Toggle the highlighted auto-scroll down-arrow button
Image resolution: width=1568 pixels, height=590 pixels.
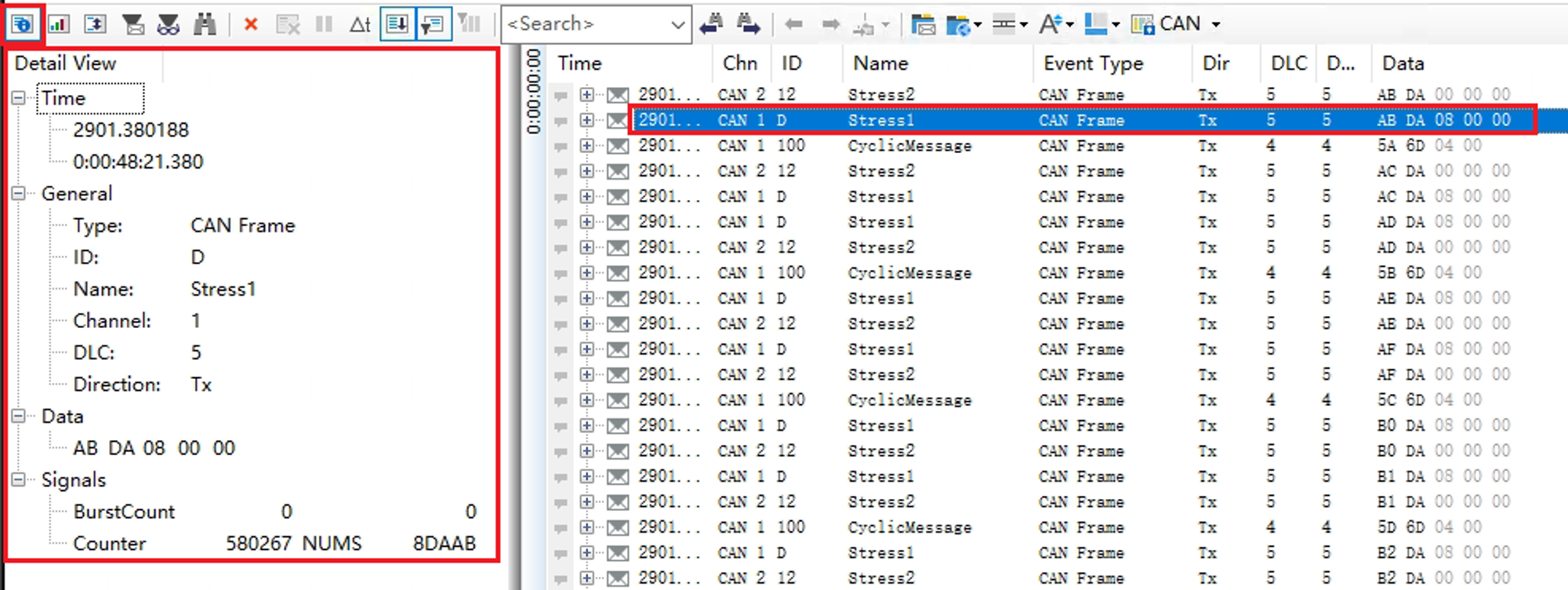tap(397, 24)
